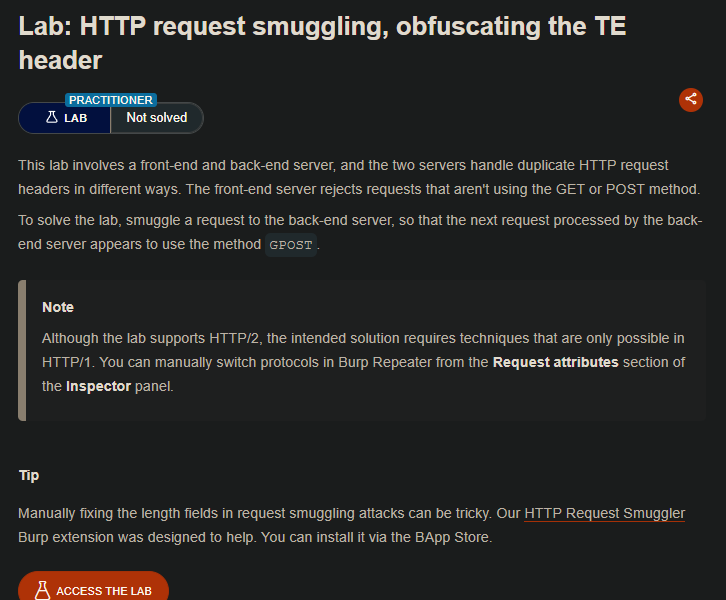
Task: Click the bold Inspector text
Action: coord(98,386)
